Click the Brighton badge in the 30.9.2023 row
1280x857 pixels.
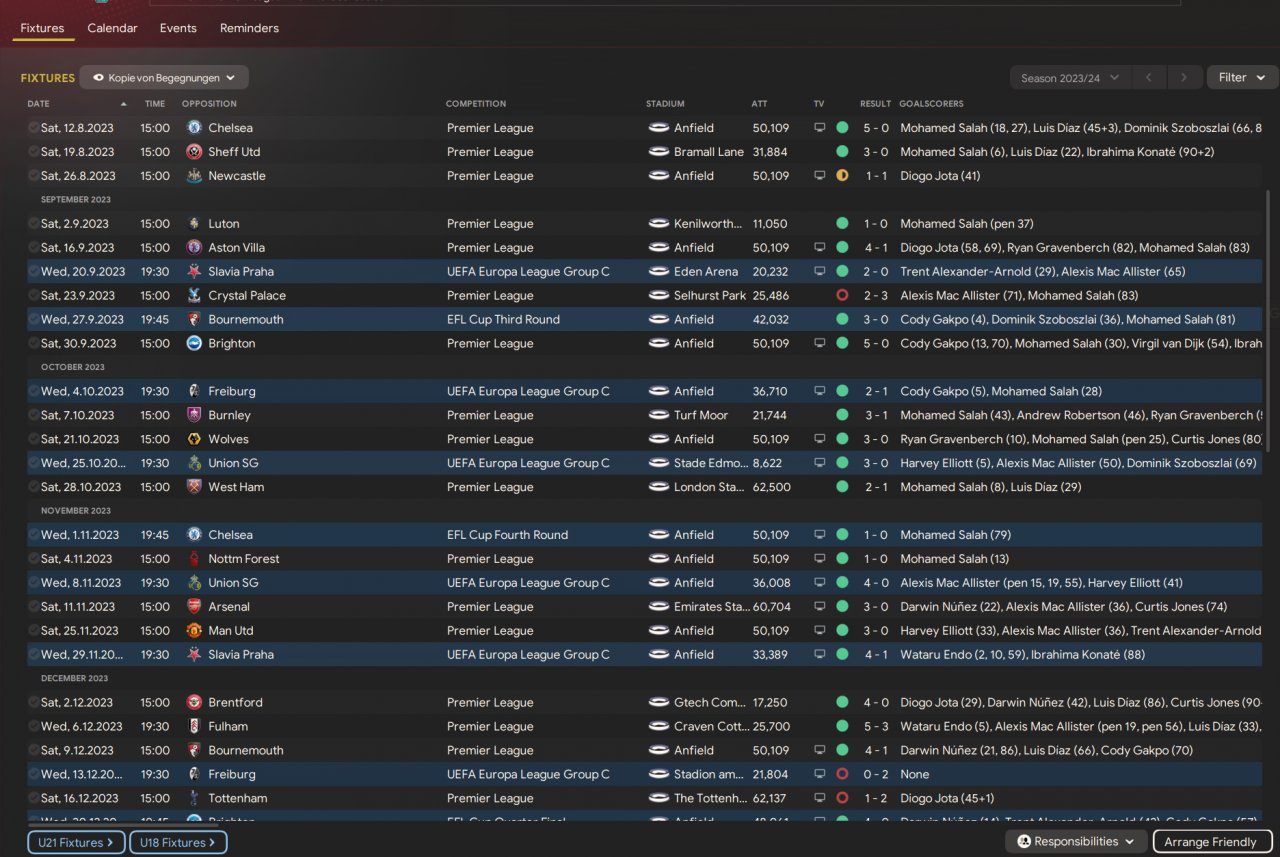click(194, 344)
